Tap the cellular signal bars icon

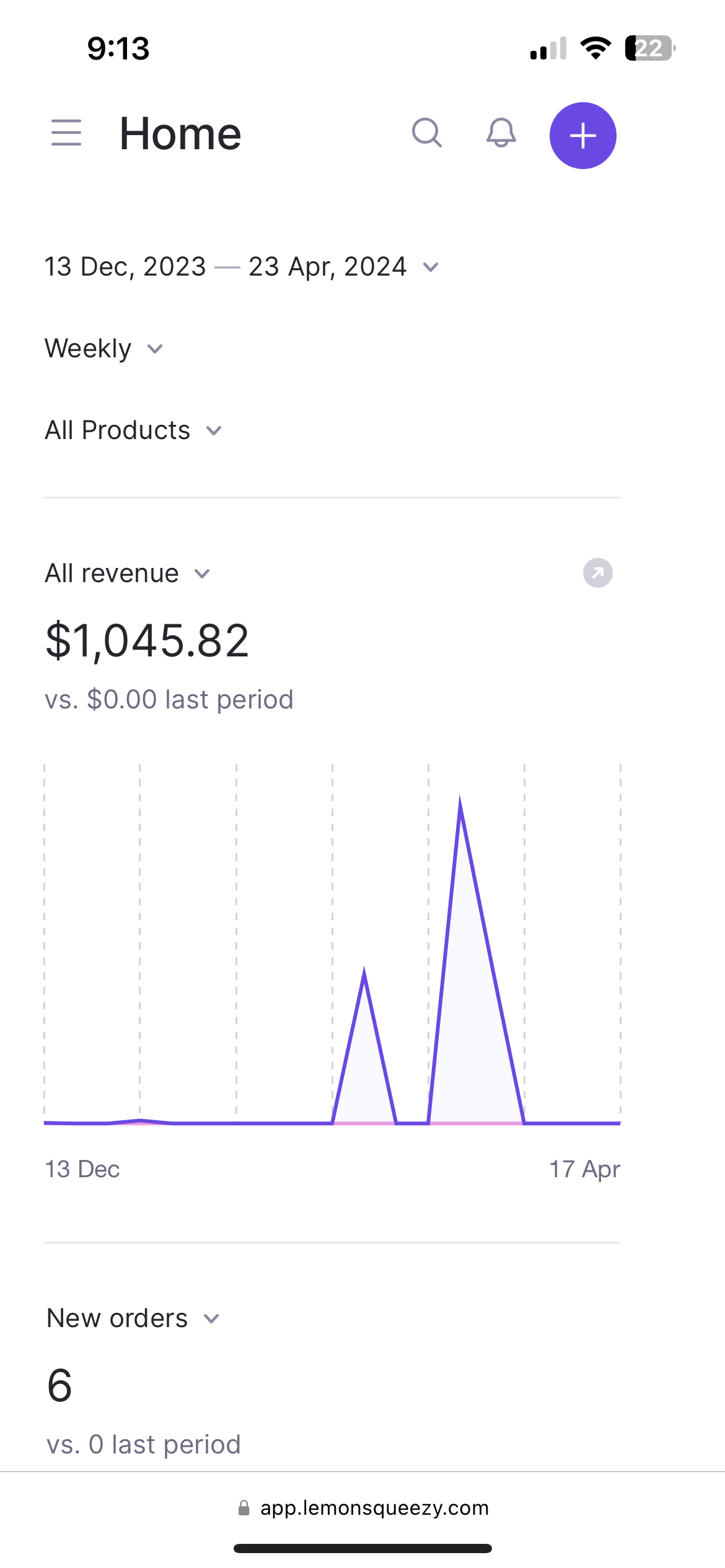pyautogui.click(x=548, y=48)
